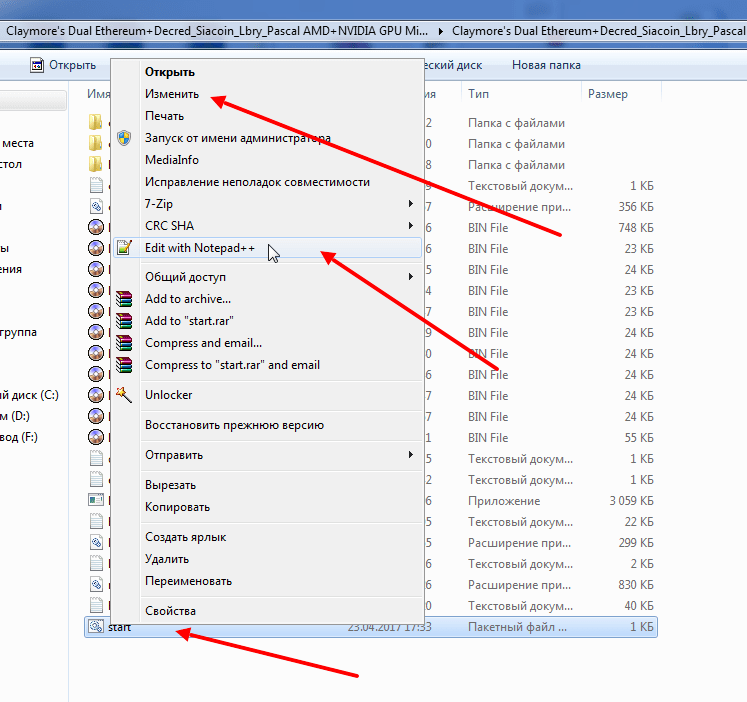Sort by the Тип column header

coord(478,94)
